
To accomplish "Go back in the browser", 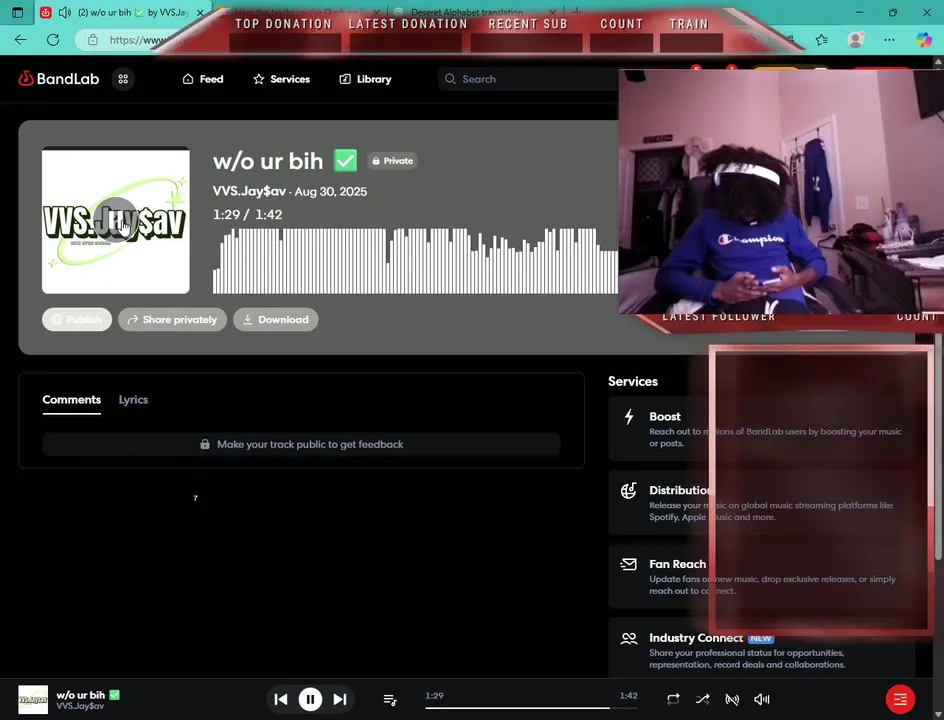I will coord(20,40).
